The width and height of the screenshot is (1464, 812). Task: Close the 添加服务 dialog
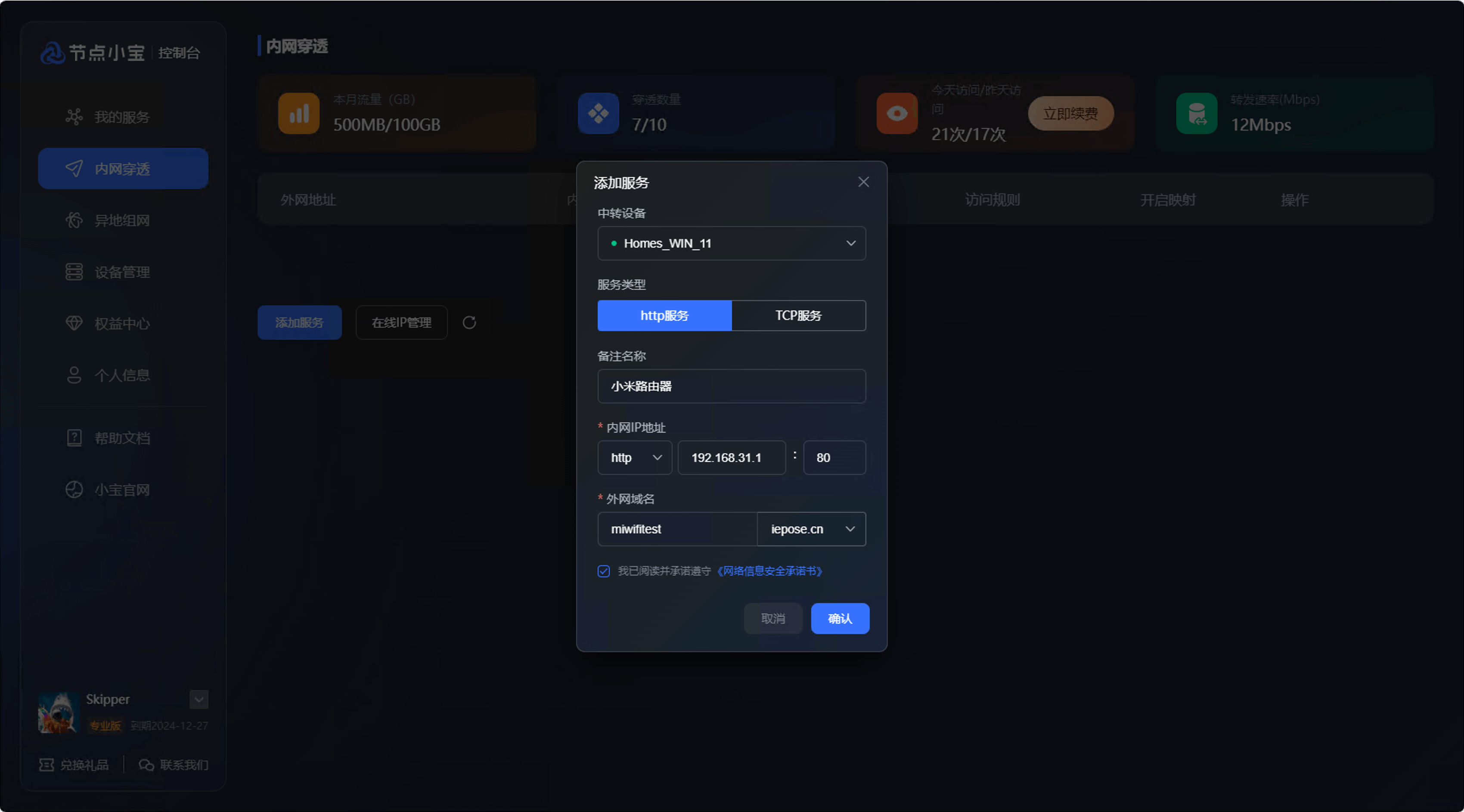coord(864,182)
